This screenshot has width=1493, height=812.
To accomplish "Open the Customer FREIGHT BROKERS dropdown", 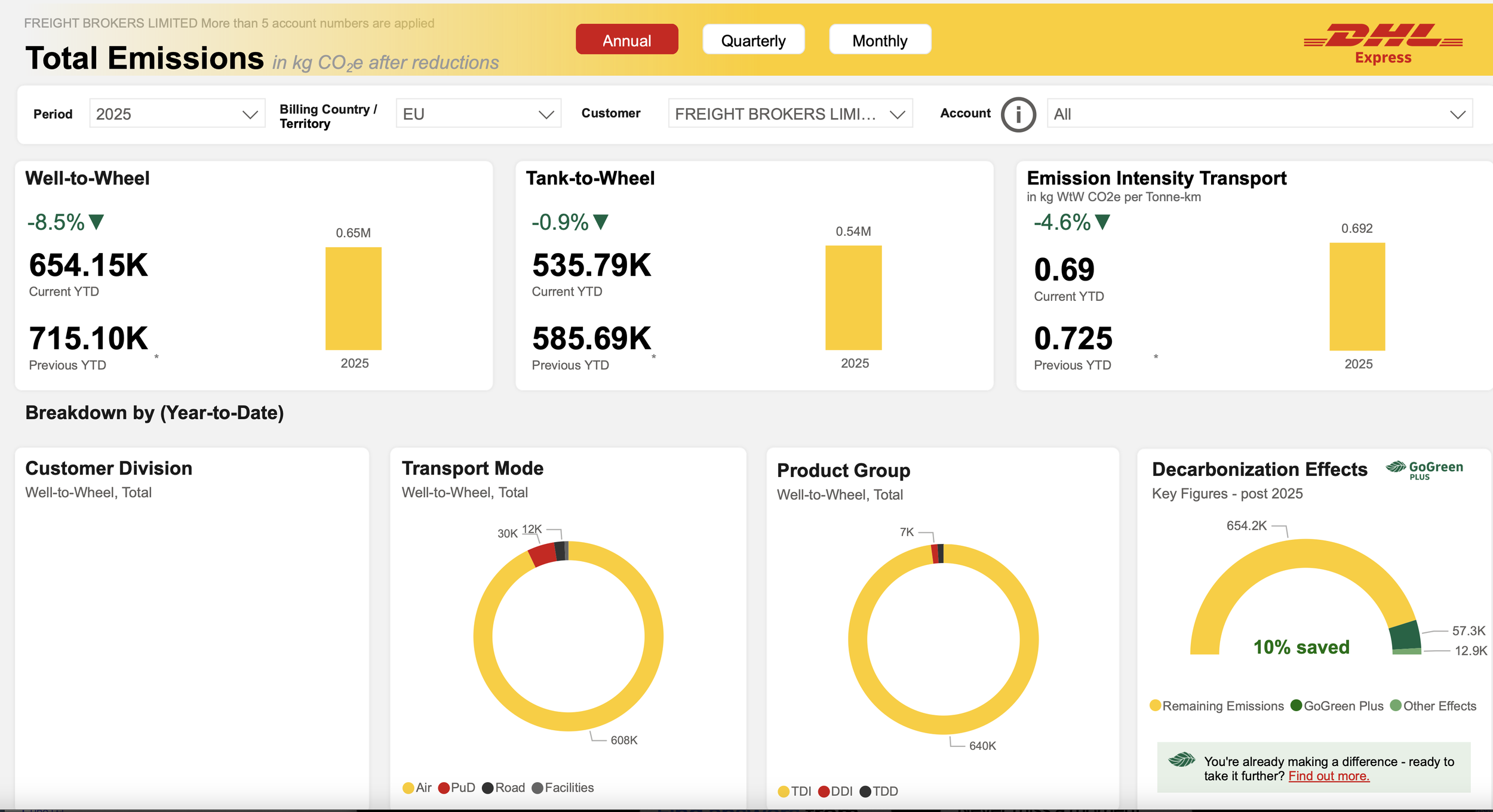I will click(x=790, y=113).
